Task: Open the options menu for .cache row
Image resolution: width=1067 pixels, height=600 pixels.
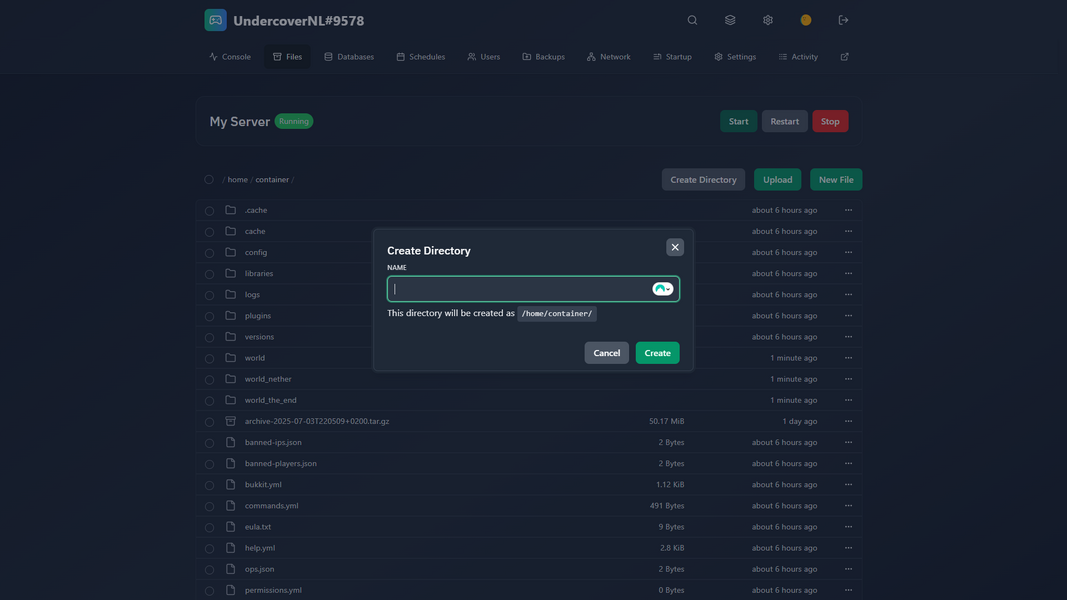Action: [849, 210]
